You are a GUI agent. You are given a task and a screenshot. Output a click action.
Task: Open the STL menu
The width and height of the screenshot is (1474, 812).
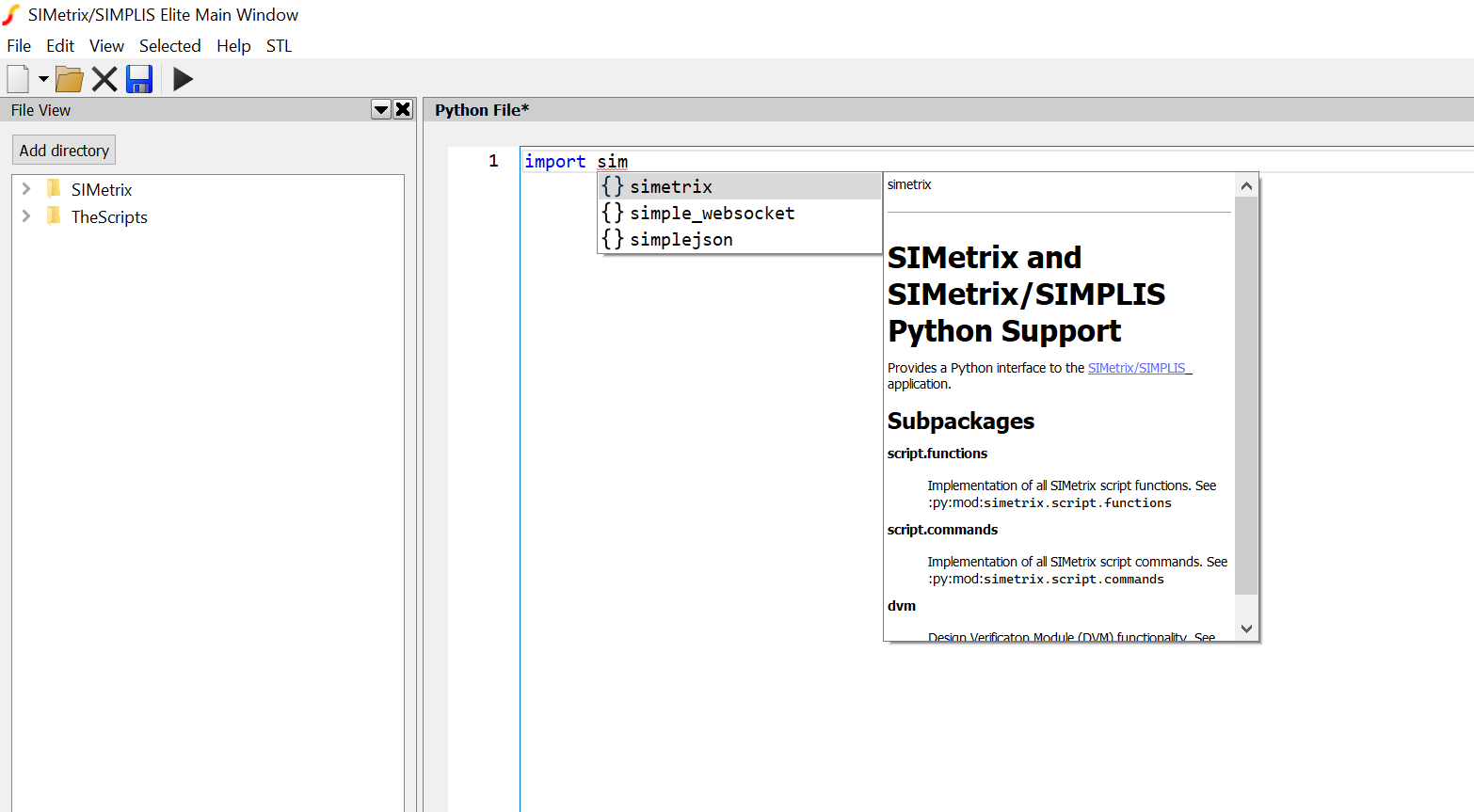point(279,45)
